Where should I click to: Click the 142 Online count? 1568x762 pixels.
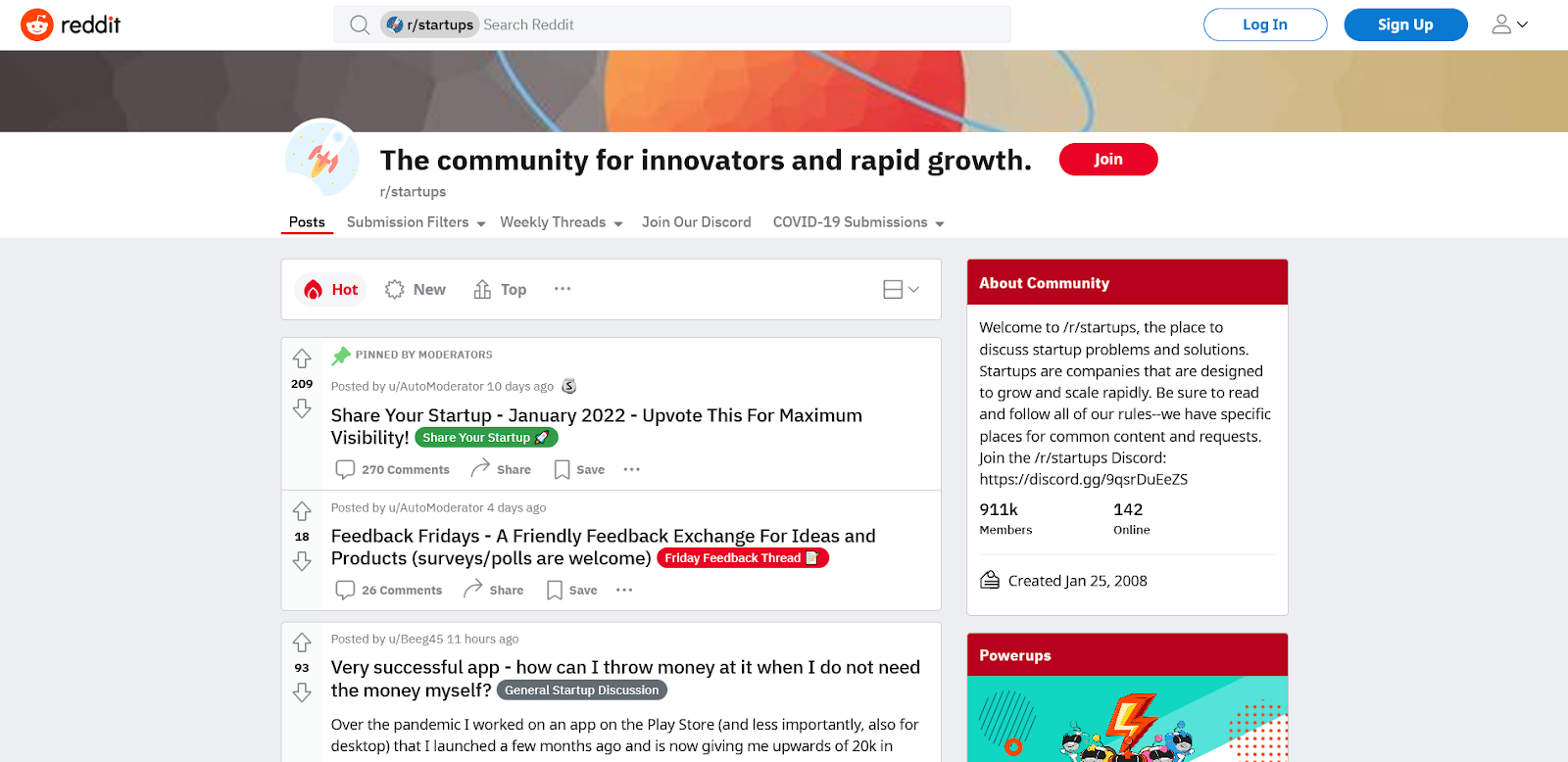tap(1132, 518)
